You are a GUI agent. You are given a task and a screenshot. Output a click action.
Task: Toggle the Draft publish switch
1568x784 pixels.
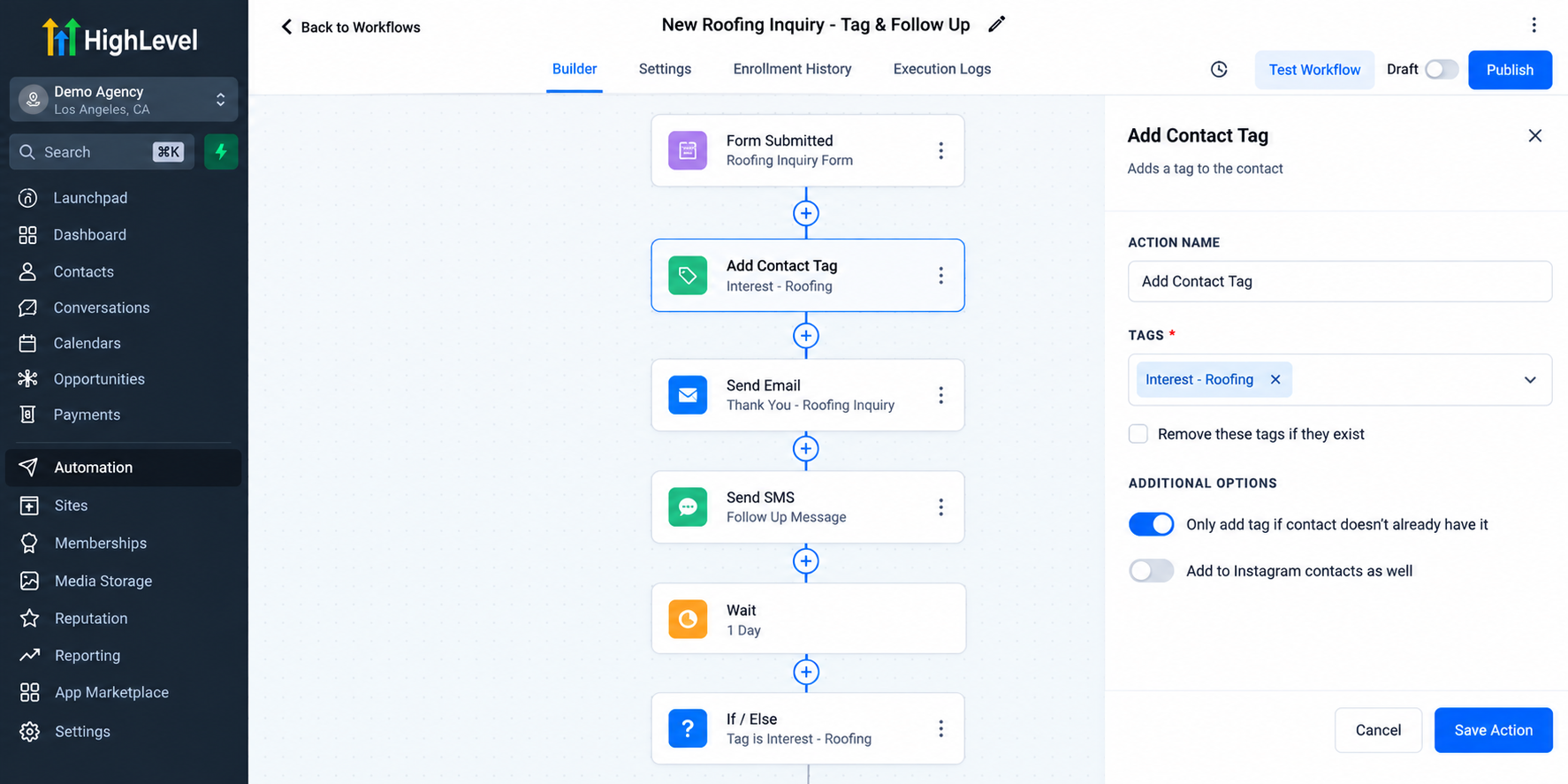click(1442, 70)
